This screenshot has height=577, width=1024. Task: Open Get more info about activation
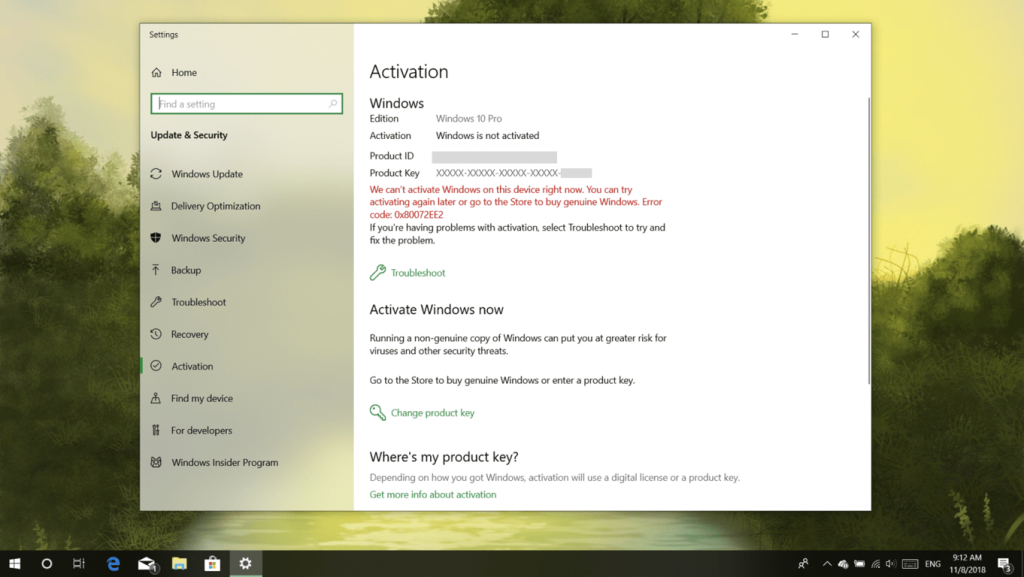point(433,494)
